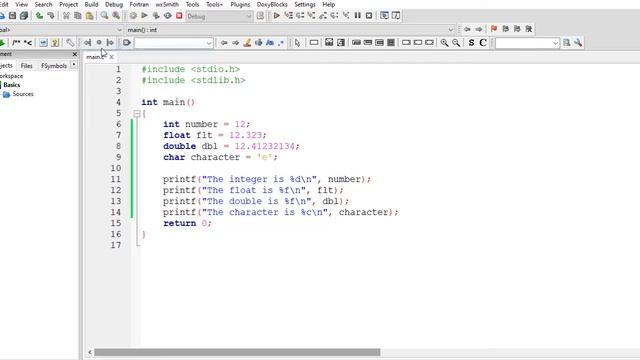Run the program with the play icon

[144, 16]
